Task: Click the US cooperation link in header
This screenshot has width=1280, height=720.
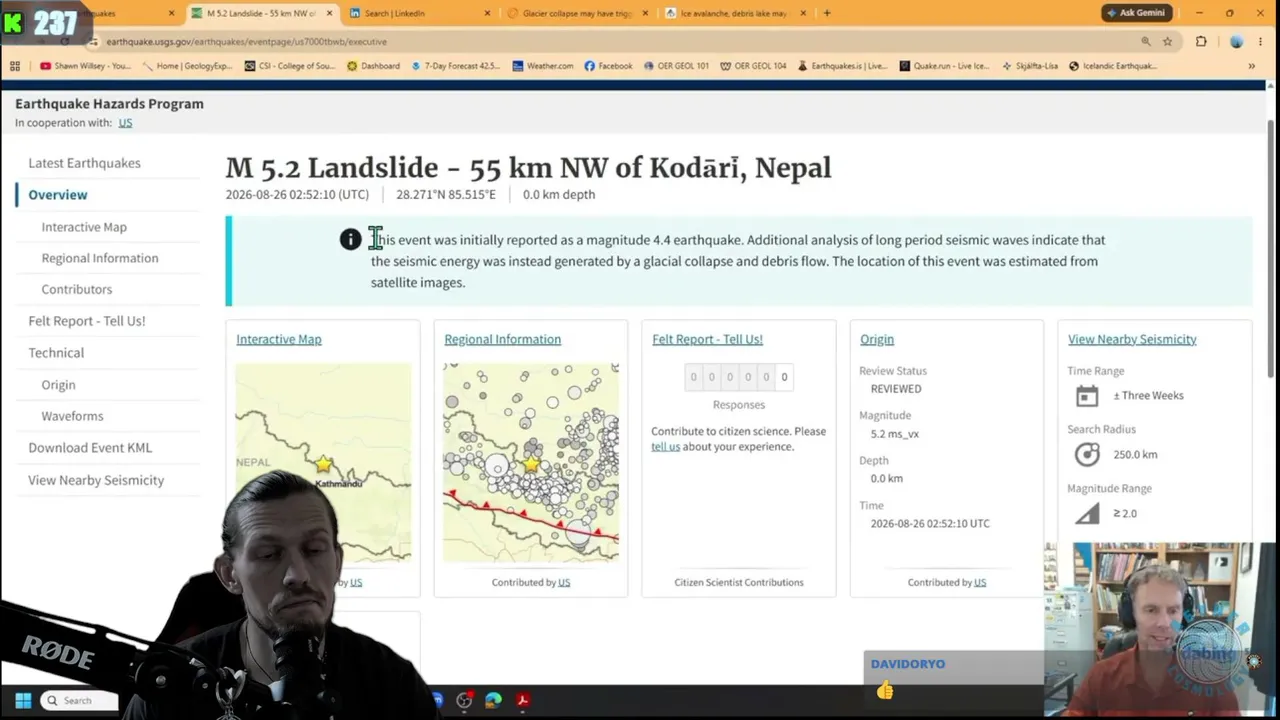Action: (125, 123)
